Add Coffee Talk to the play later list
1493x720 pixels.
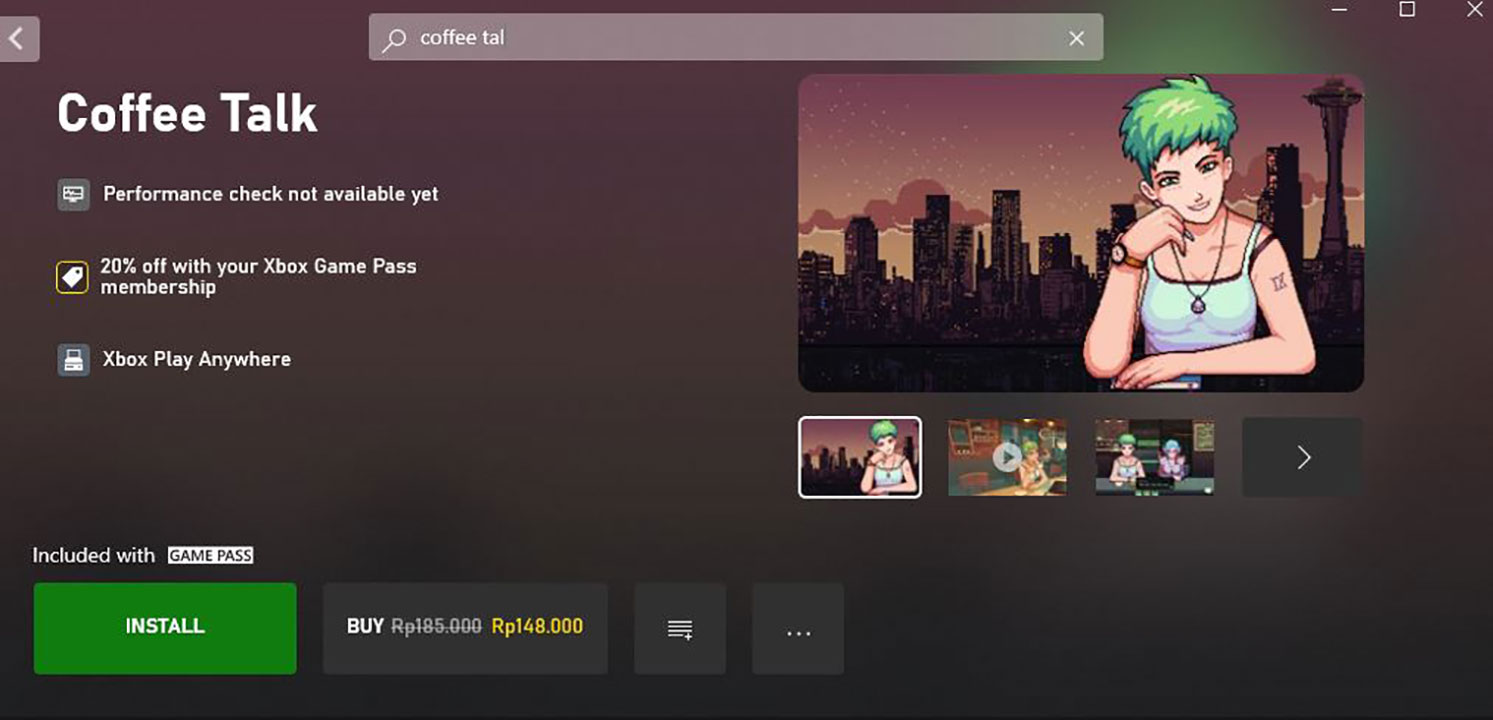click(x=680, y=629)
